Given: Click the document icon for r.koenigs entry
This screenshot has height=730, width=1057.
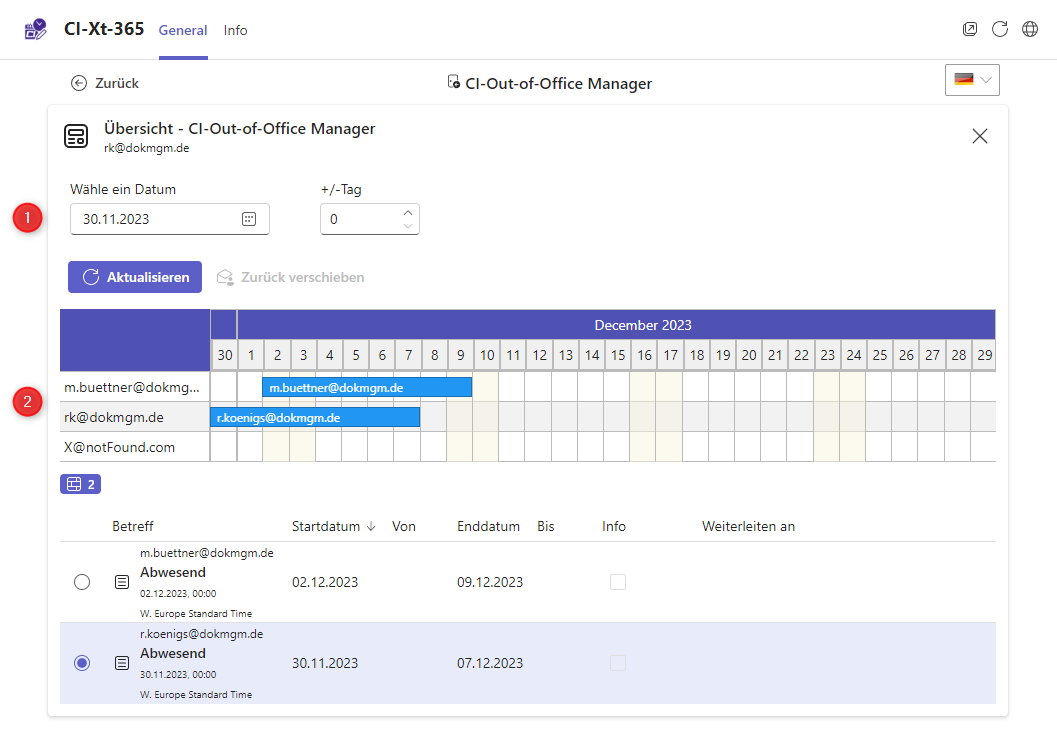Looking at the screenshot, I should [122, 663].
